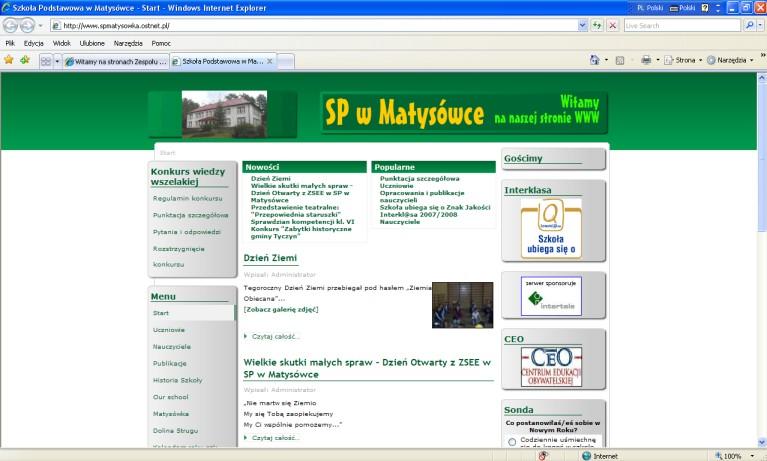Open Our school in the Menu sidebar
Viewport: 767px width, 461px height.
tap(170, 397)
